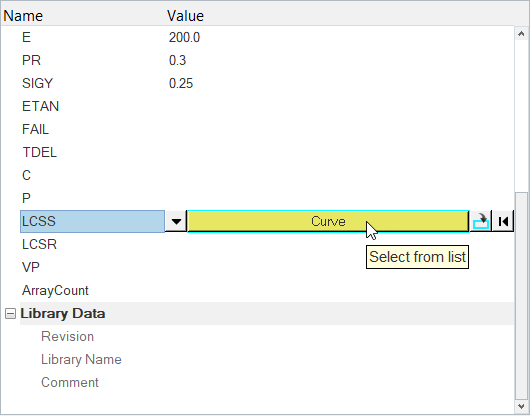Open the LCSS dropdown arrow
This screenshot has height=416, width=530.
click(176, 221)
